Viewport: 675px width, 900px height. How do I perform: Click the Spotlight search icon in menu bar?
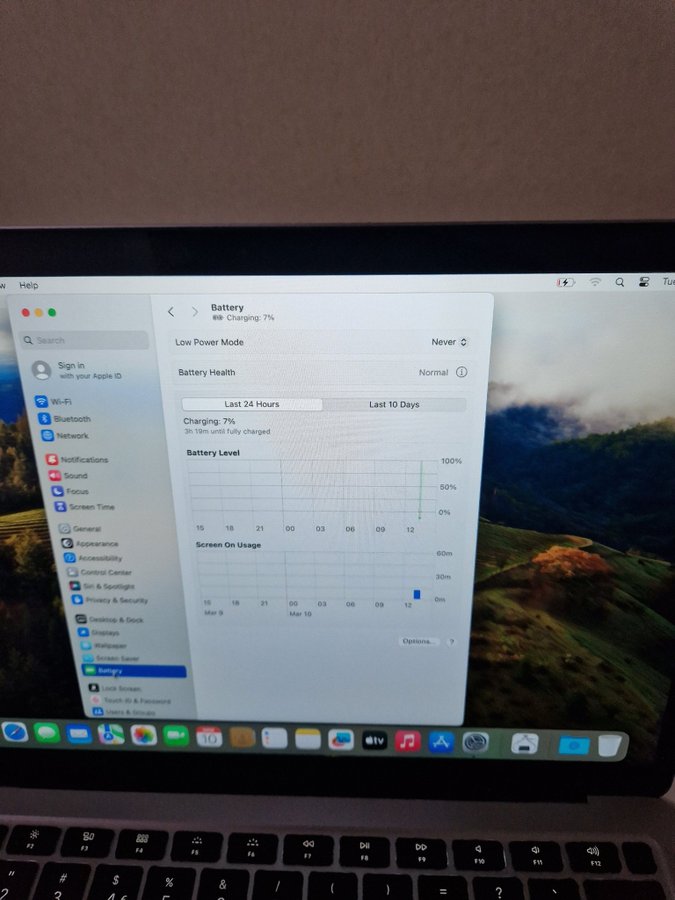point(619,283)
